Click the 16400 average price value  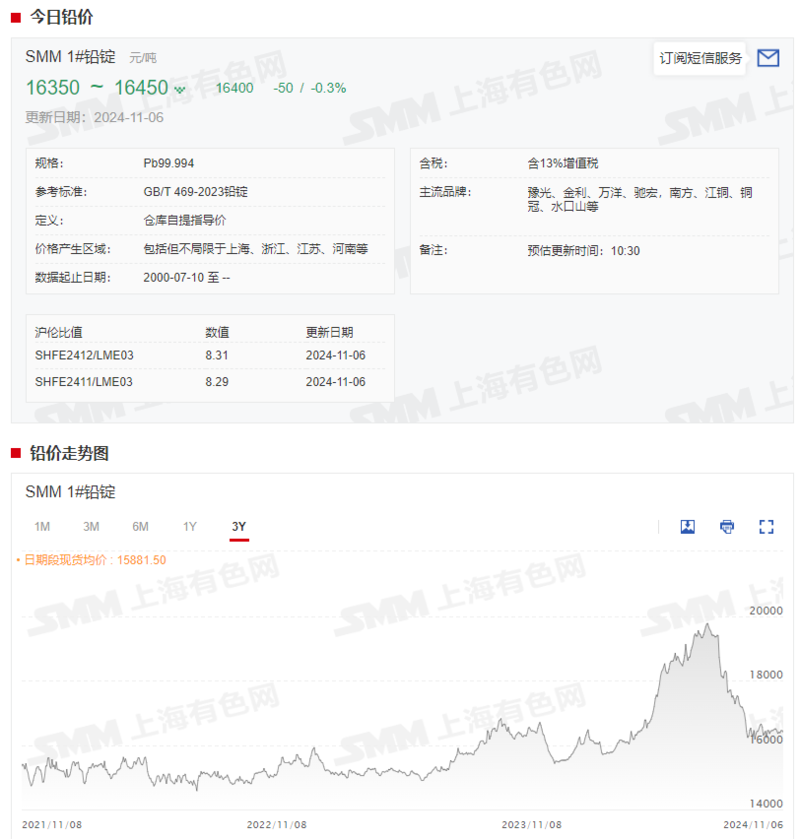click(x=234, y=88)
